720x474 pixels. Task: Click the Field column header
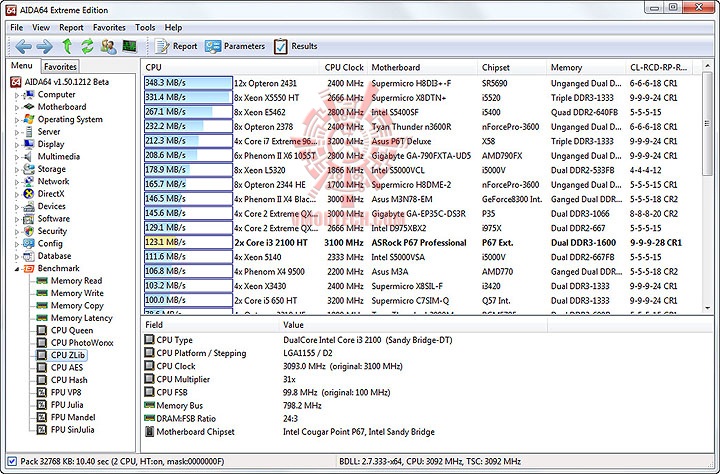[x=210, y=325]
